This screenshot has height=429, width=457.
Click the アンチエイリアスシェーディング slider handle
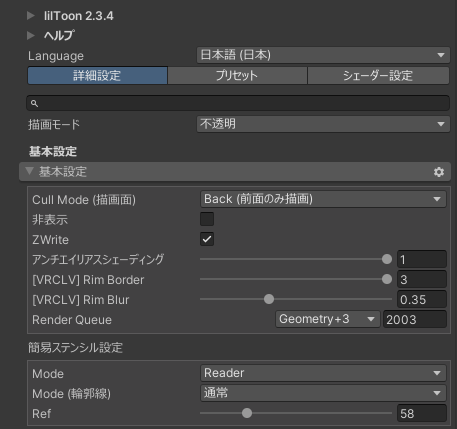point(387,259)
